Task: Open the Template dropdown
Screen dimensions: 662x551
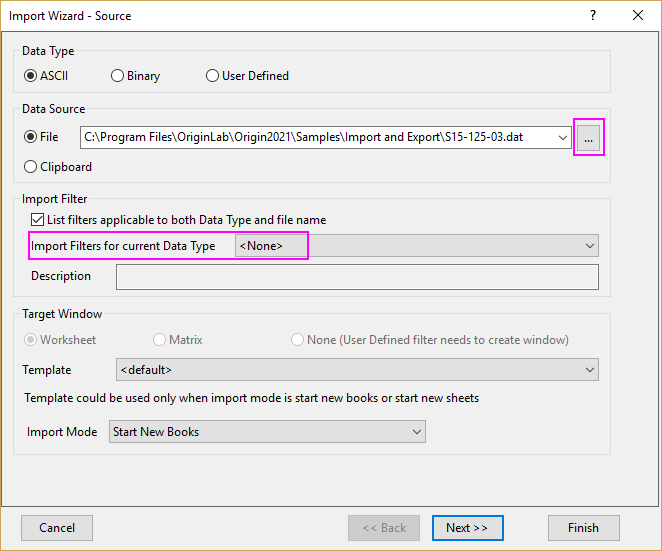Action: pos(588,370)
